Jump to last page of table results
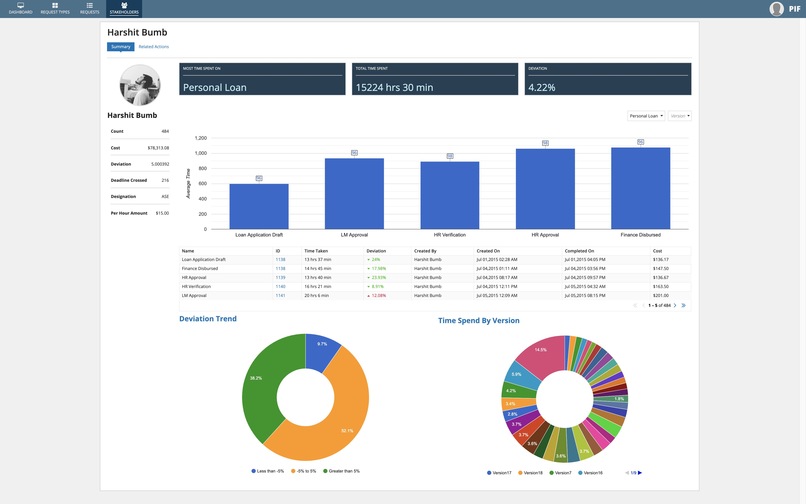806x504 pixels. [x=684, y=305]
